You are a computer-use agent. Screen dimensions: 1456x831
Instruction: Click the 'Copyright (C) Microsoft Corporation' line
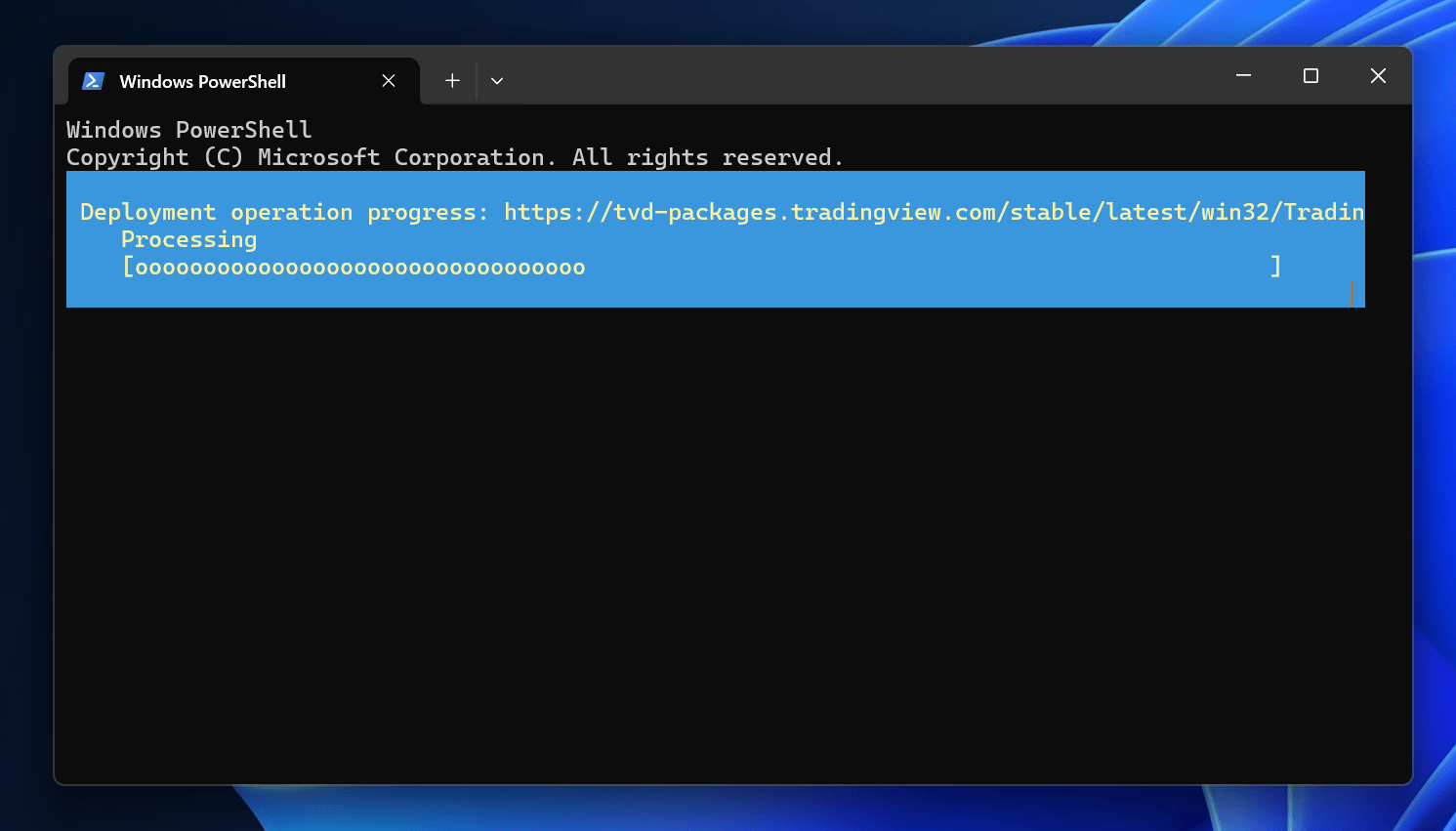pyautogui.click(x=454, y=157)
